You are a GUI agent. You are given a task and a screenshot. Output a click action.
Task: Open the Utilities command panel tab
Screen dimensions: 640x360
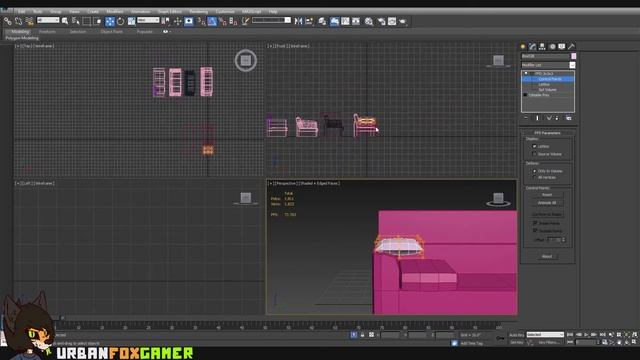pyautogui.click(x=571, y=47)
